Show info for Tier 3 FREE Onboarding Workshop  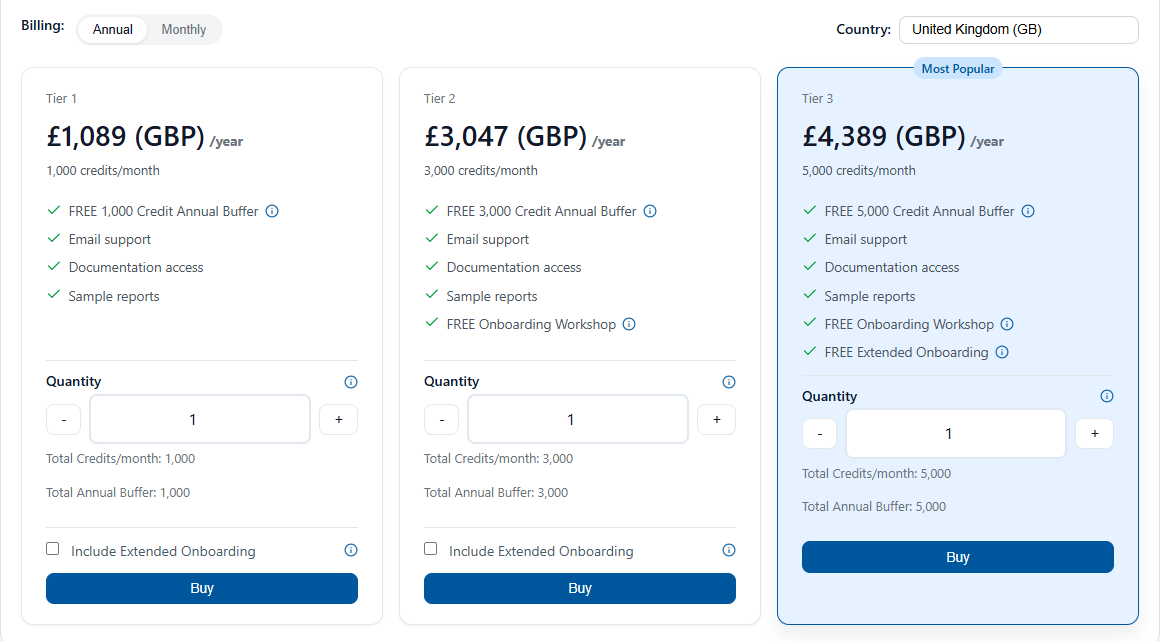coord(1007,324)
